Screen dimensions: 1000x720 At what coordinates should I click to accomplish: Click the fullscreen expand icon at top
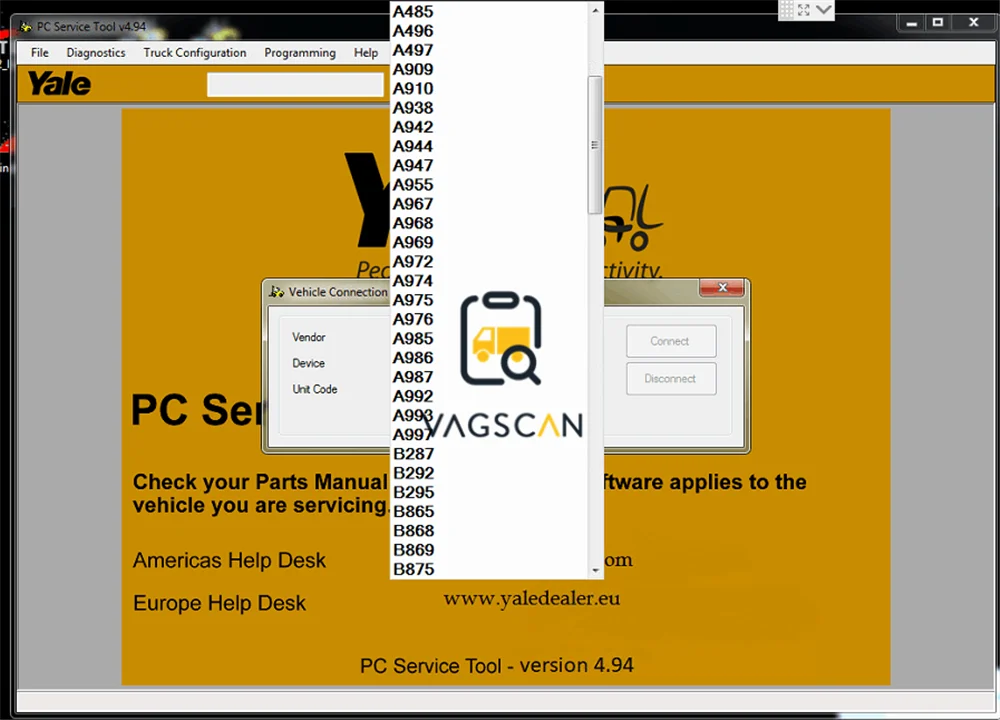804,10
